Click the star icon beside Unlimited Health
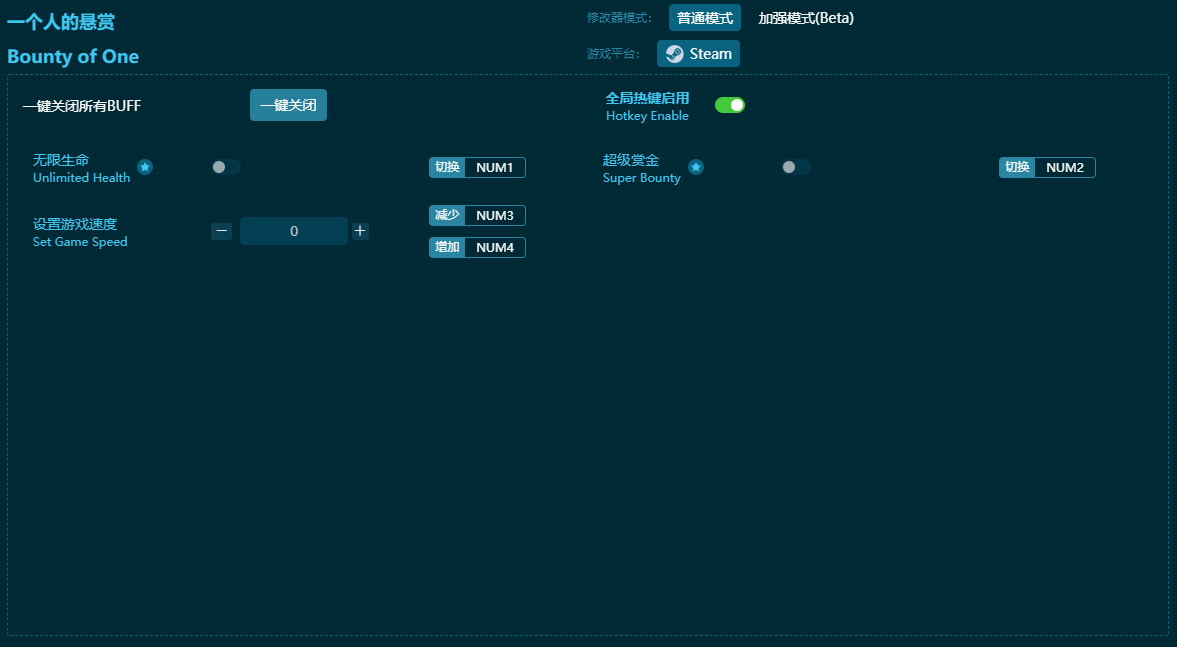The width and height of the screenshot is (1177, 647). pos(145,167)
